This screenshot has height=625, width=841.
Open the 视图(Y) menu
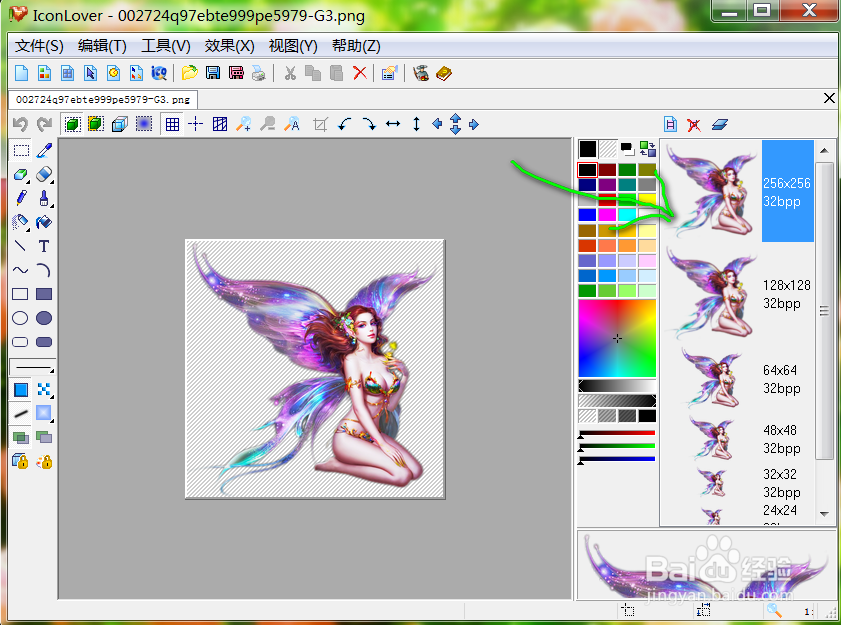click(293, 46)
